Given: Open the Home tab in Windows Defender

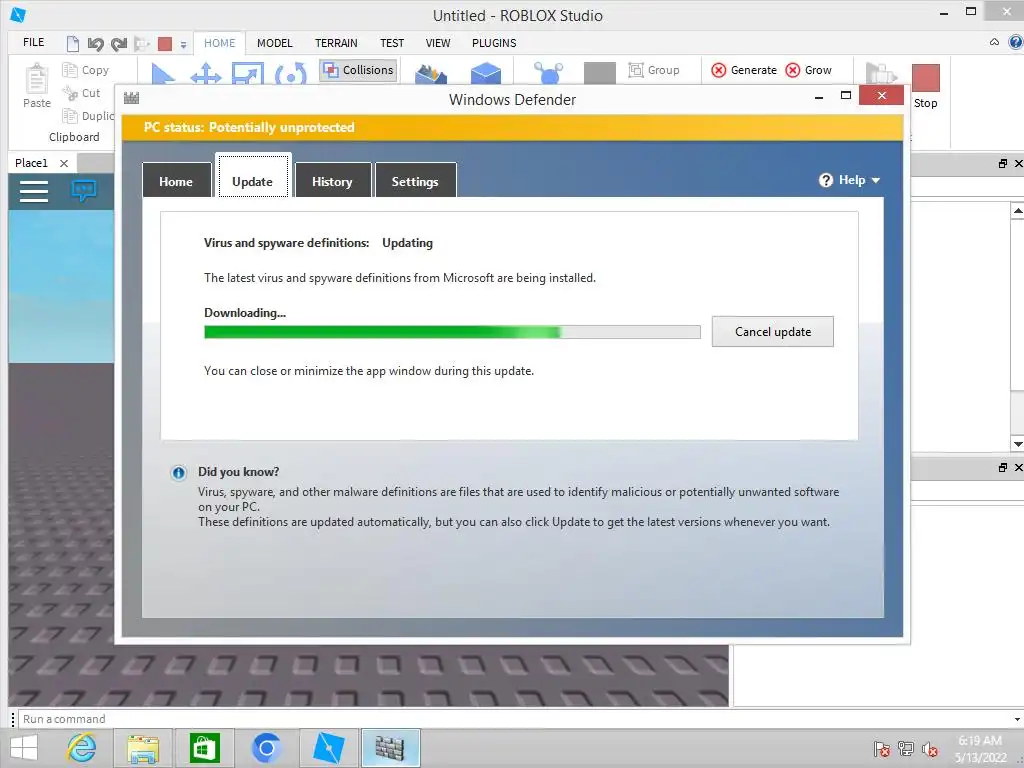Looking at the screenshot, I should (176, 181).
